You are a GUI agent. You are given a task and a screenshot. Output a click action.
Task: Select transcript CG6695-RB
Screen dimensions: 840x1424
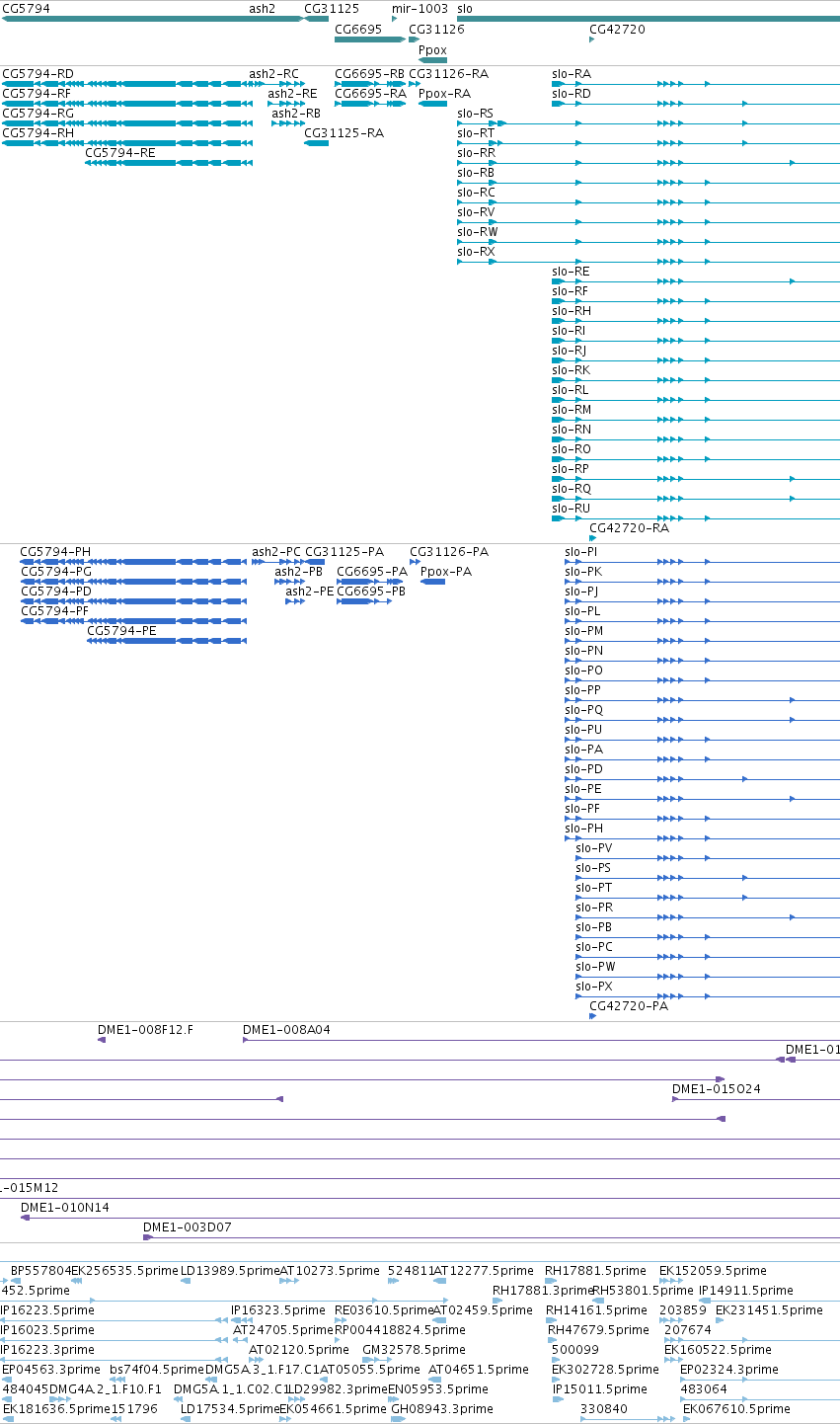click(370, 74)
